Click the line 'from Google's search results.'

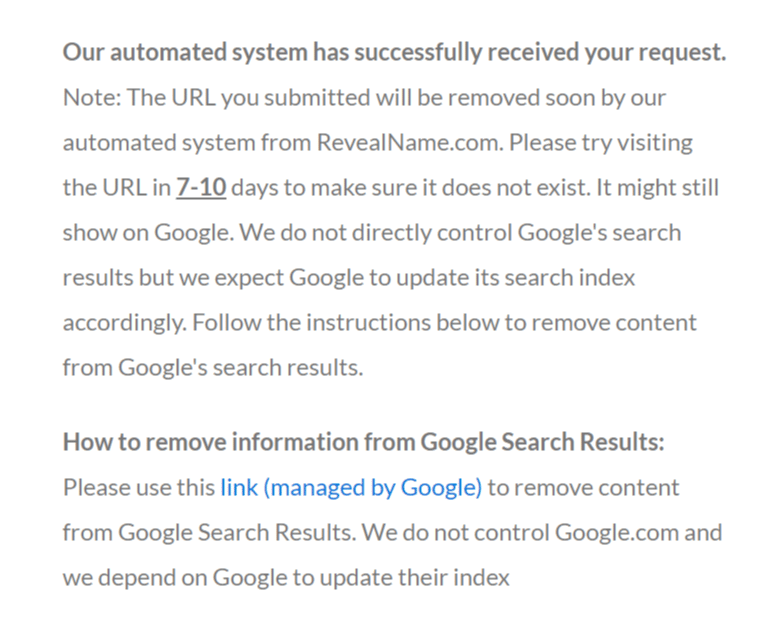click(213, 367)
